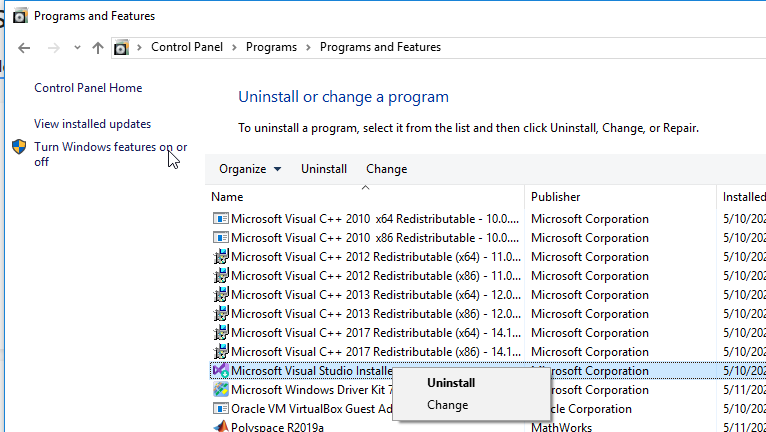The width and height of the screenshot is (766, 432).
Task: Go up one level with the up arrow
Action: coord(98,47)
